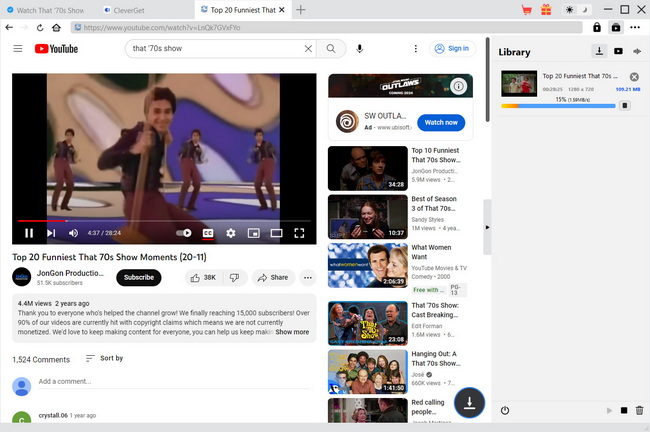Reload the current page
Screen dimensions: 650x432
point(40,28)
